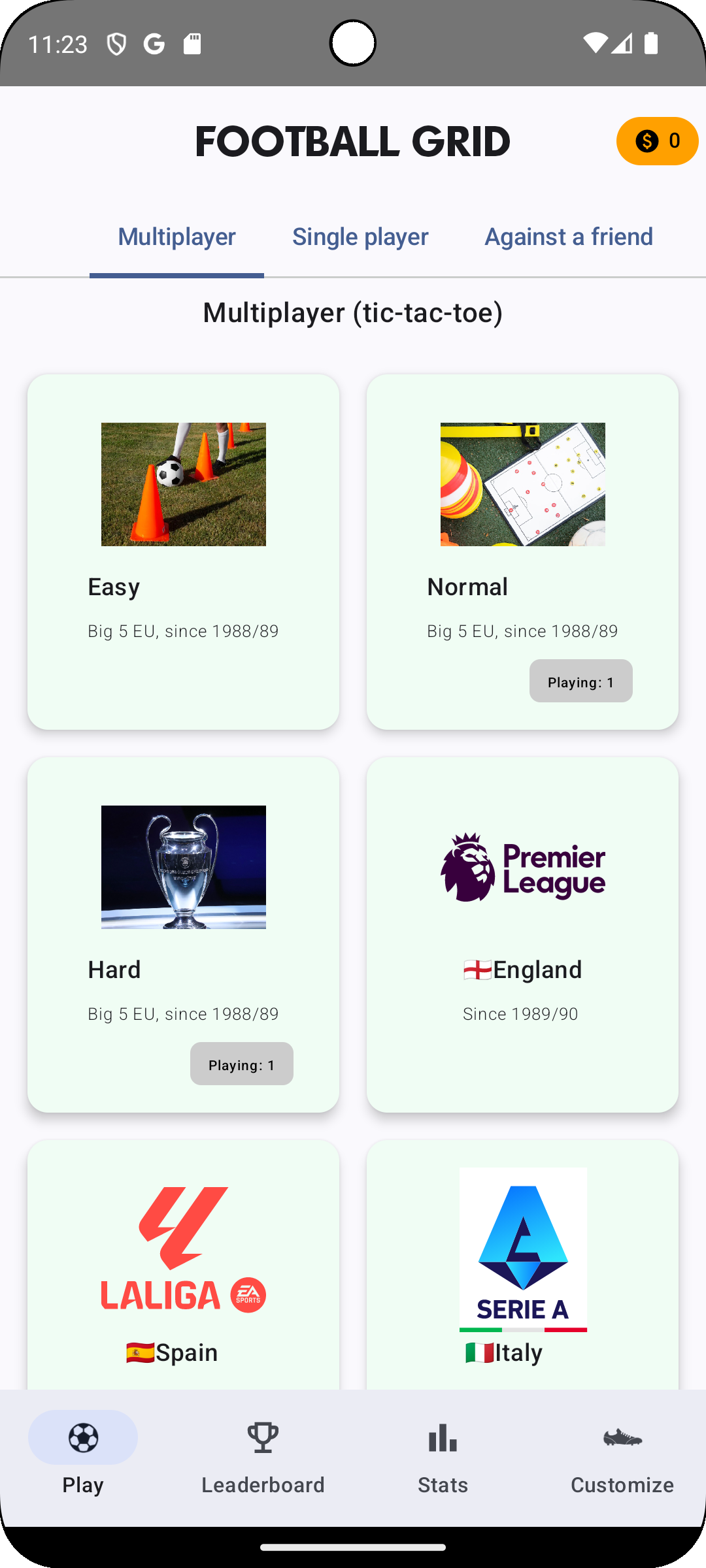The image size is (706, 1568).
Task: Click the Playing: 1 badge on Hard
Action: click(241, 1064)
